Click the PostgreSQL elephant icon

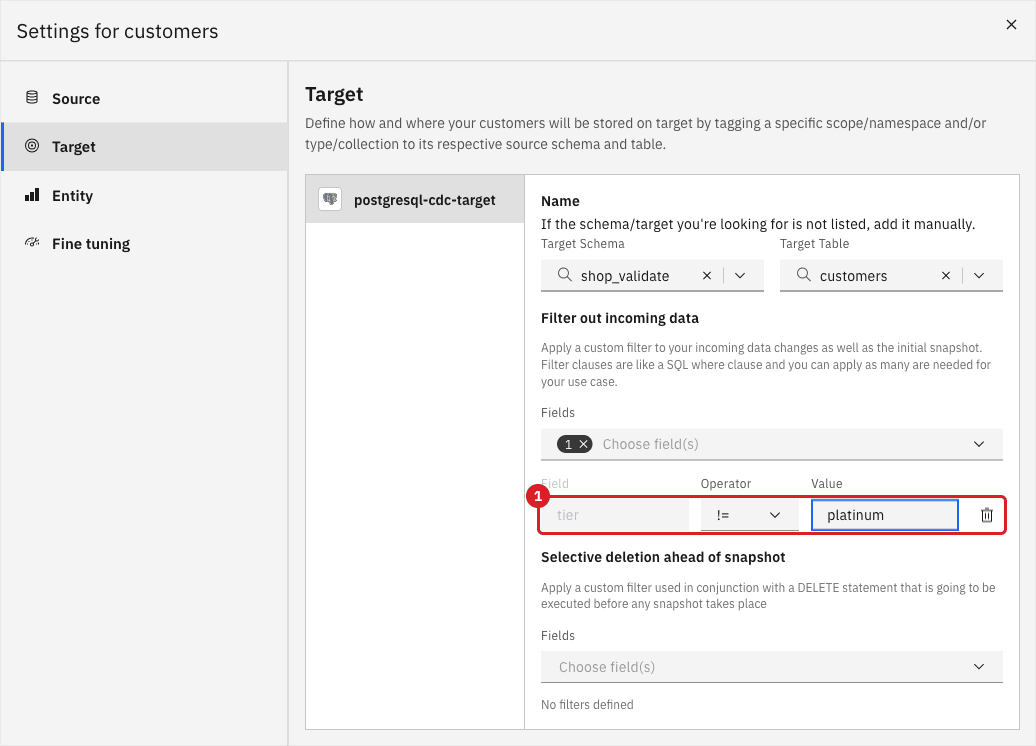[x=330, y=199]
